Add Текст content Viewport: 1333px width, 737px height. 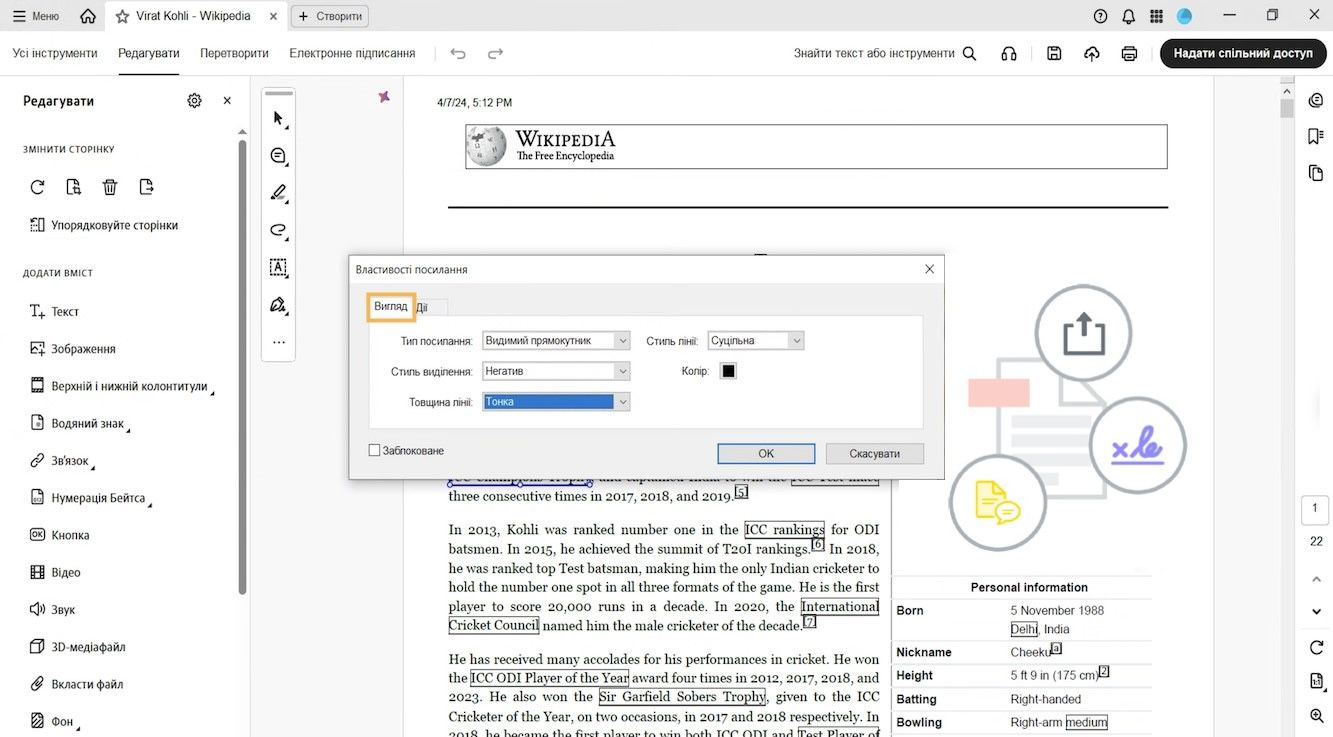coord(54,312)
